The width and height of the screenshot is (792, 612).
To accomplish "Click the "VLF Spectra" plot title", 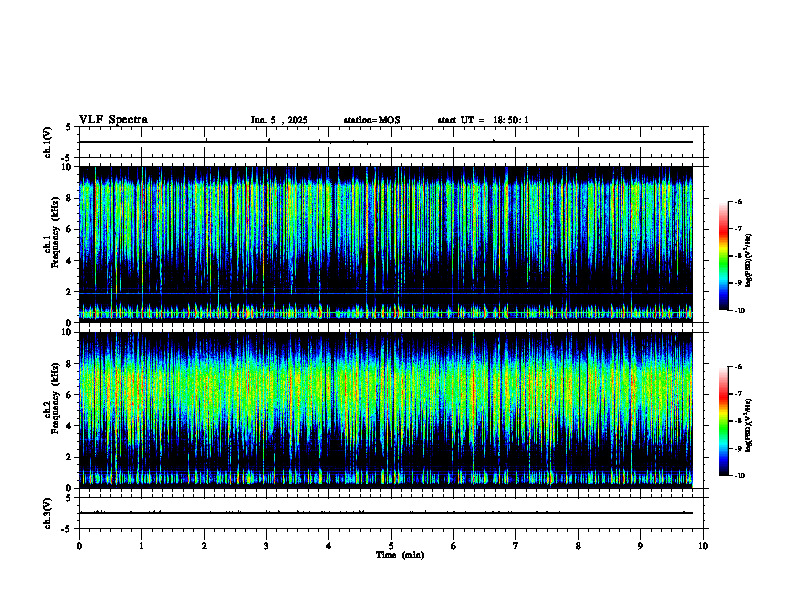I will point(113,120).
